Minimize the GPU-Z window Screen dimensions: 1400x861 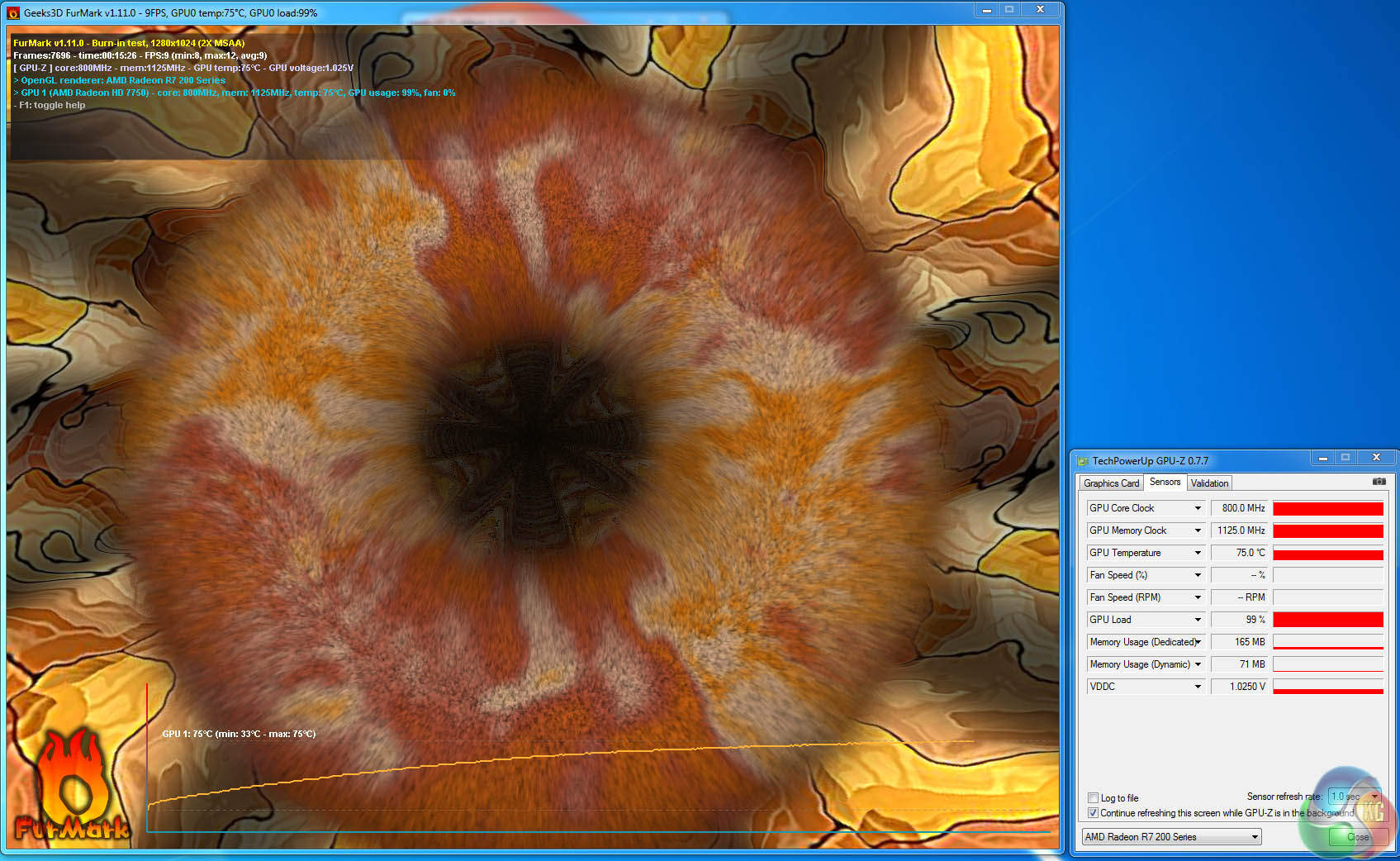pyautogui.click(x=1322, y=458)
